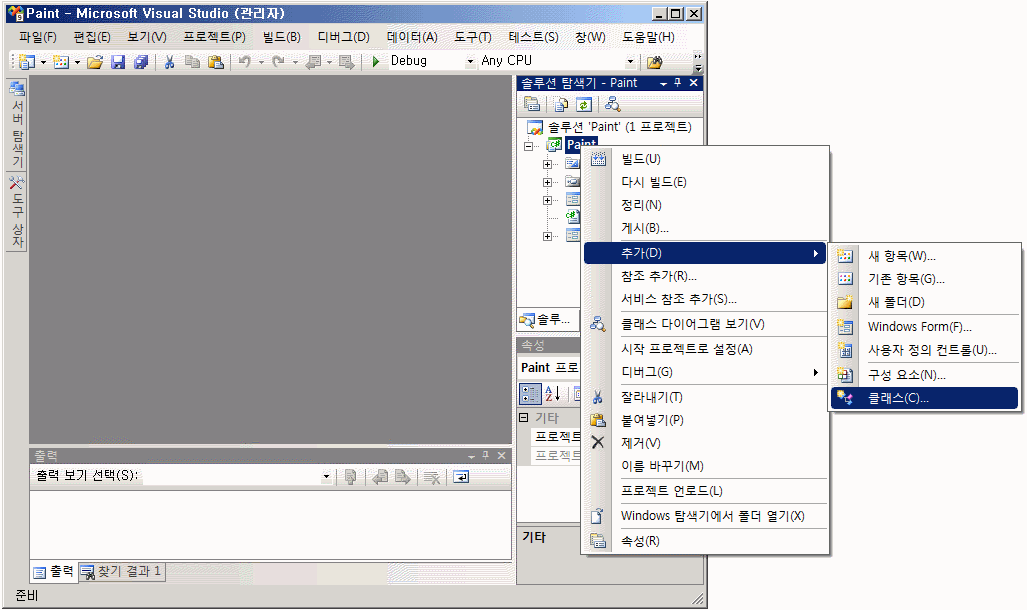The width and height of the screenshot is (1027, 610).
Task: Choose 참조 추가(R)... in context menu
Action: tap(705, 276)
